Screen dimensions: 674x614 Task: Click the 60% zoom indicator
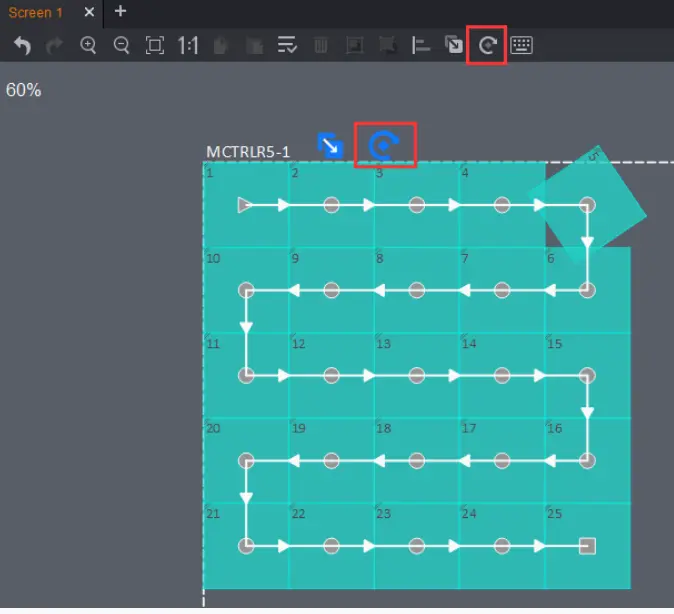tap(24, 90)
